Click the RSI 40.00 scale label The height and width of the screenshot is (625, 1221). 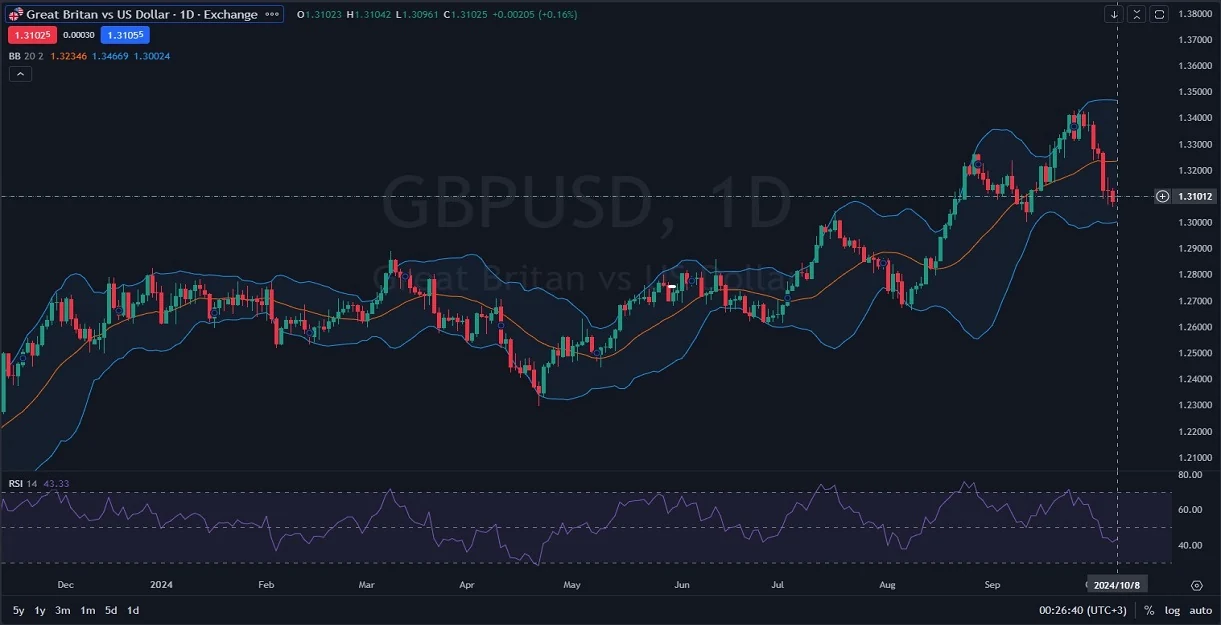[1190, 546]
